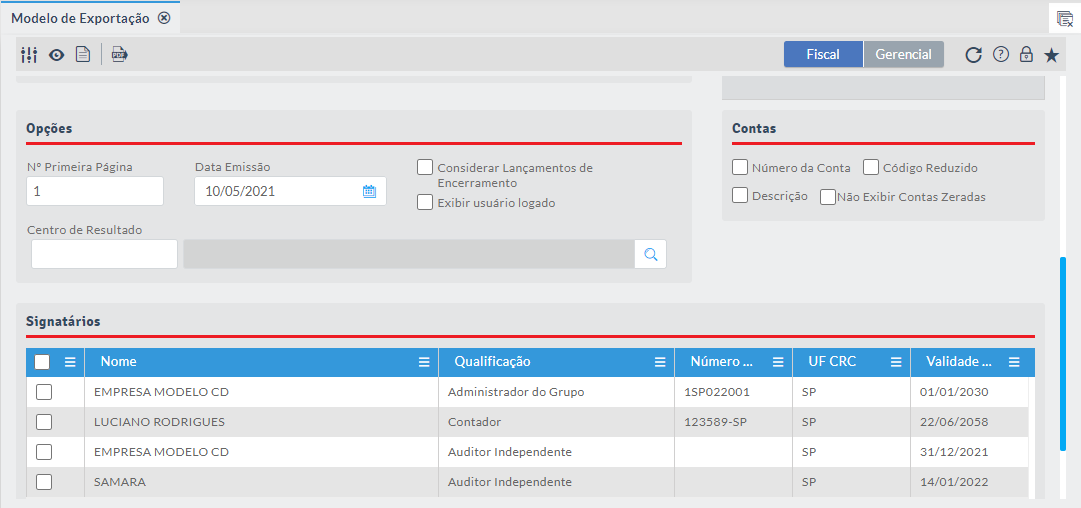Close the Modelo de Exportação tab
1081x508 pixels.
tap(164, 18)
